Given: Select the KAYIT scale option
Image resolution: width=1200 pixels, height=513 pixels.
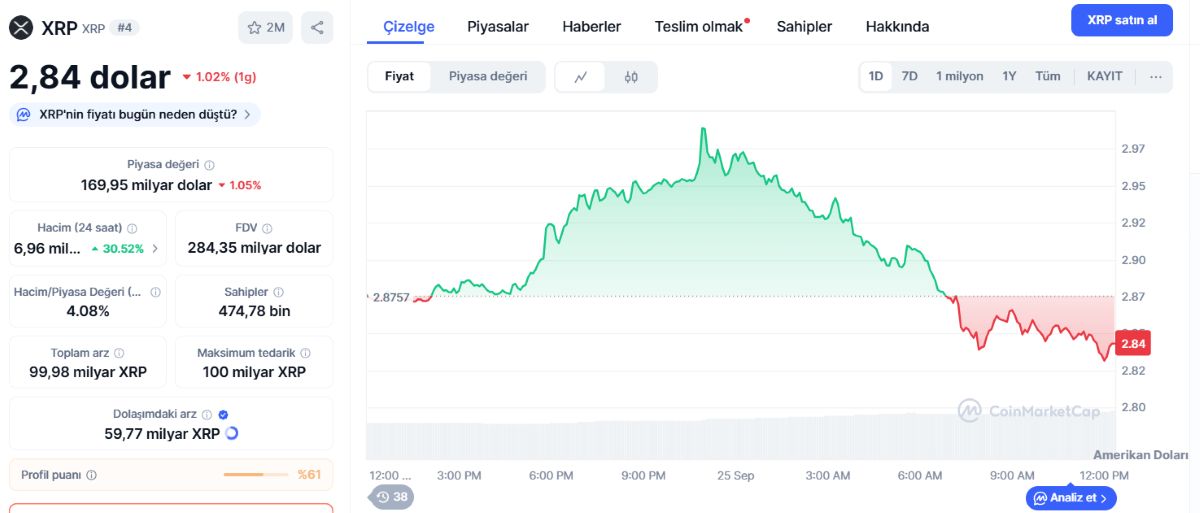Looking at the screenshot, I should 1105,77.
